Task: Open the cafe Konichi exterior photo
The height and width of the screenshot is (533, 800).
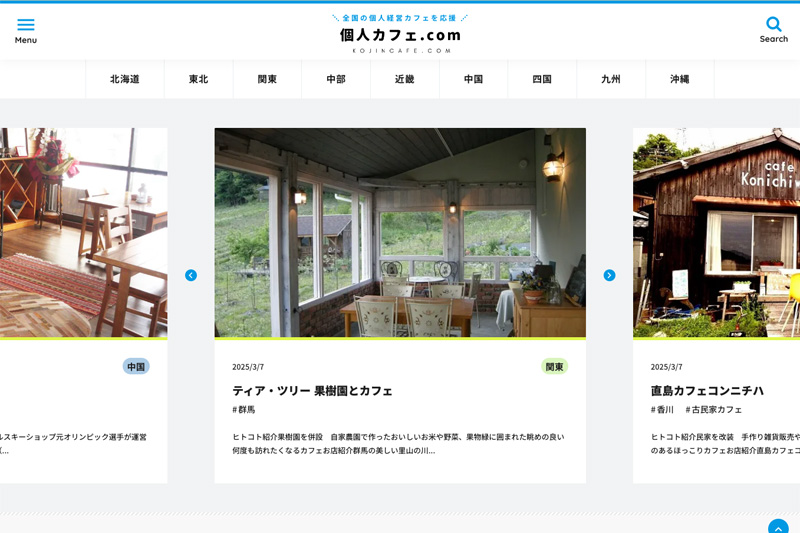Action: [x=716, y=233]
